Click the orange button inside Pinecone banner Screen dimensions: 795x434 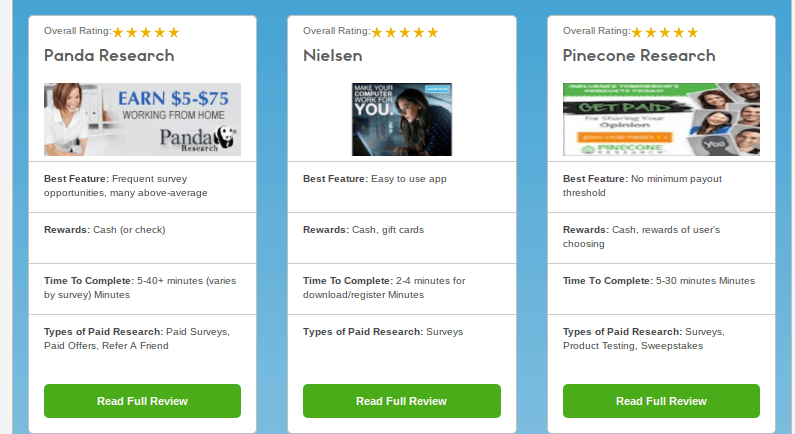[625, 137]
